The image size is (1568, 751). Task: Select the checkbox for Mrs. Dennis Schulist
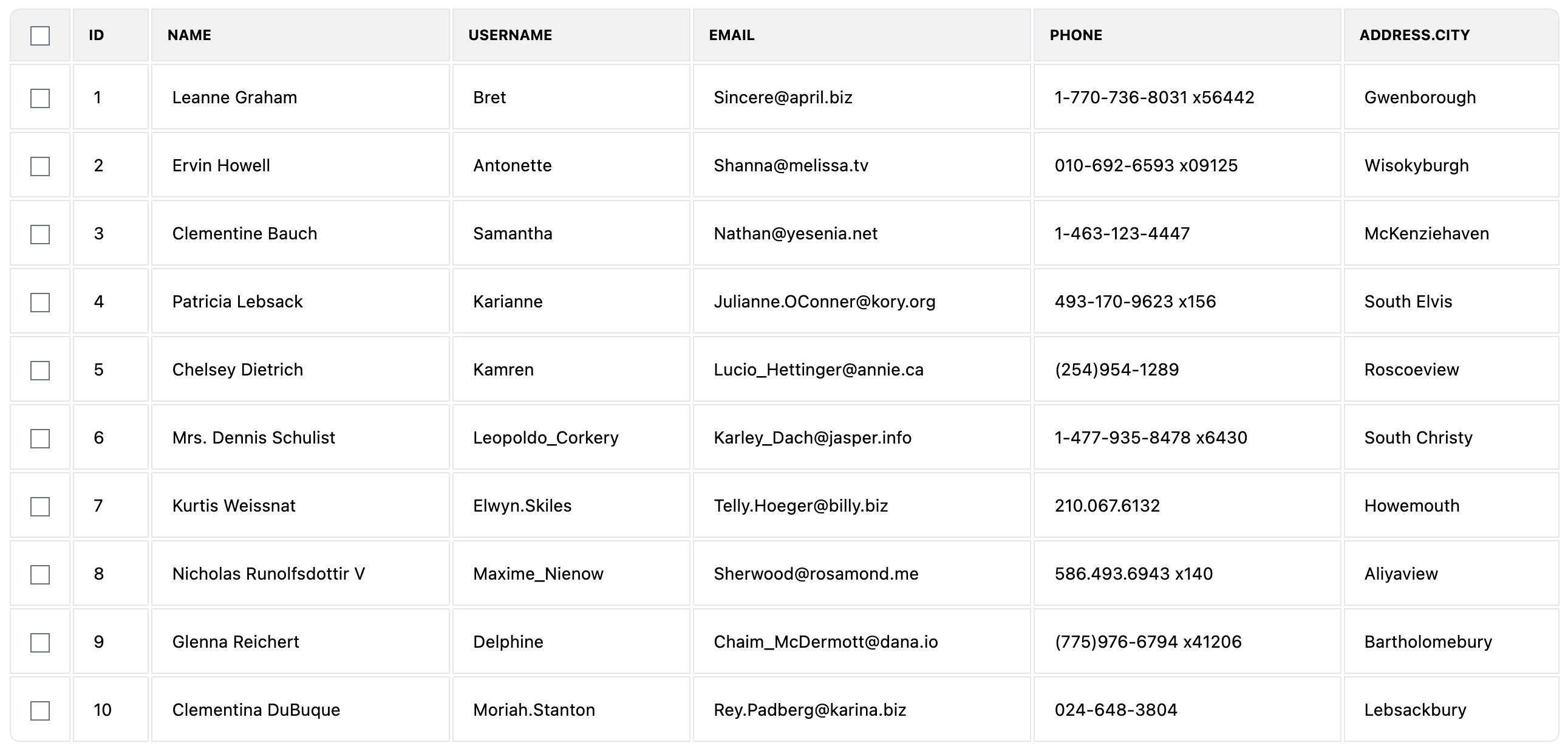(x=40, y=439)
